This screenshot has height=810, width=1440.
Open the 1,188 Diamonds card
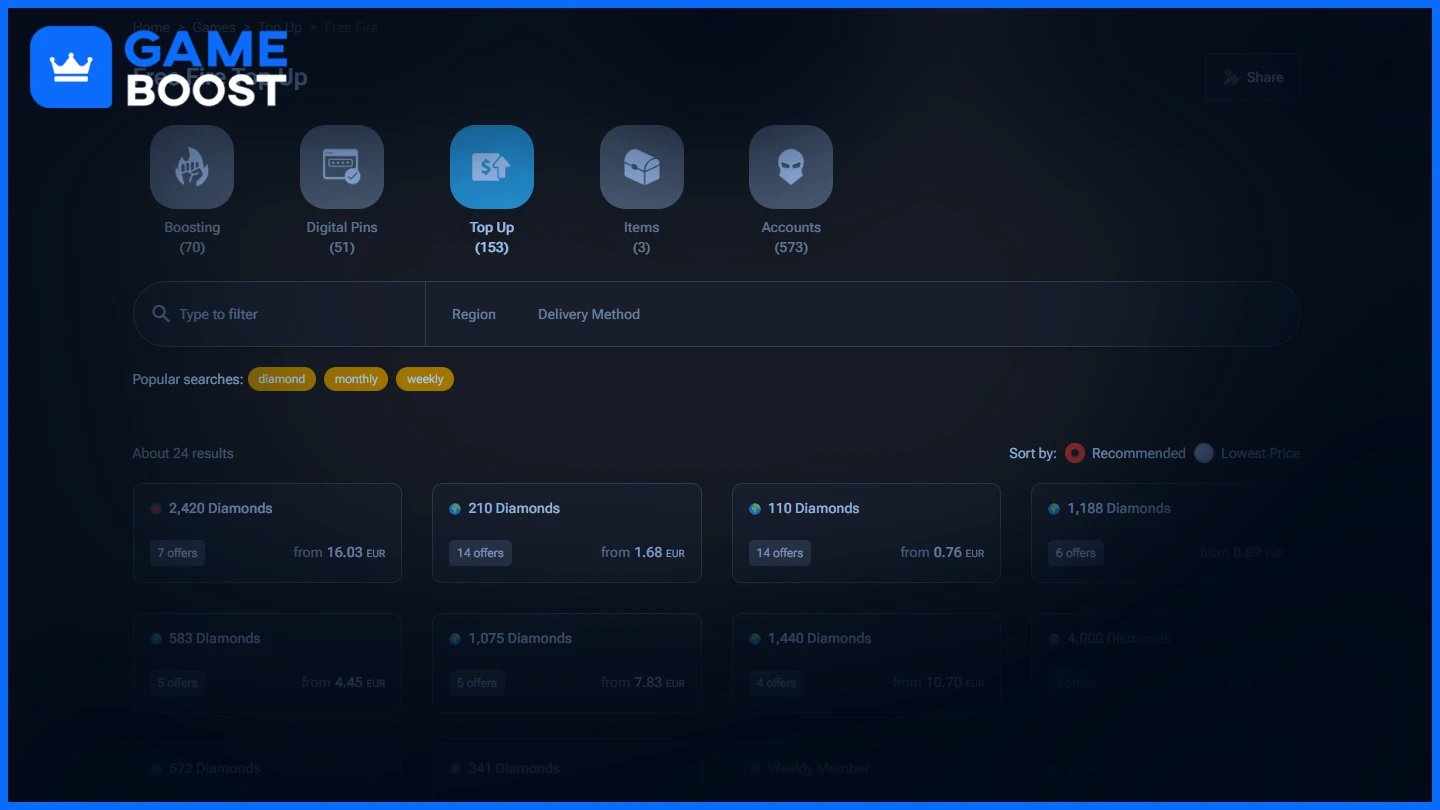(x=1166, y=533)
